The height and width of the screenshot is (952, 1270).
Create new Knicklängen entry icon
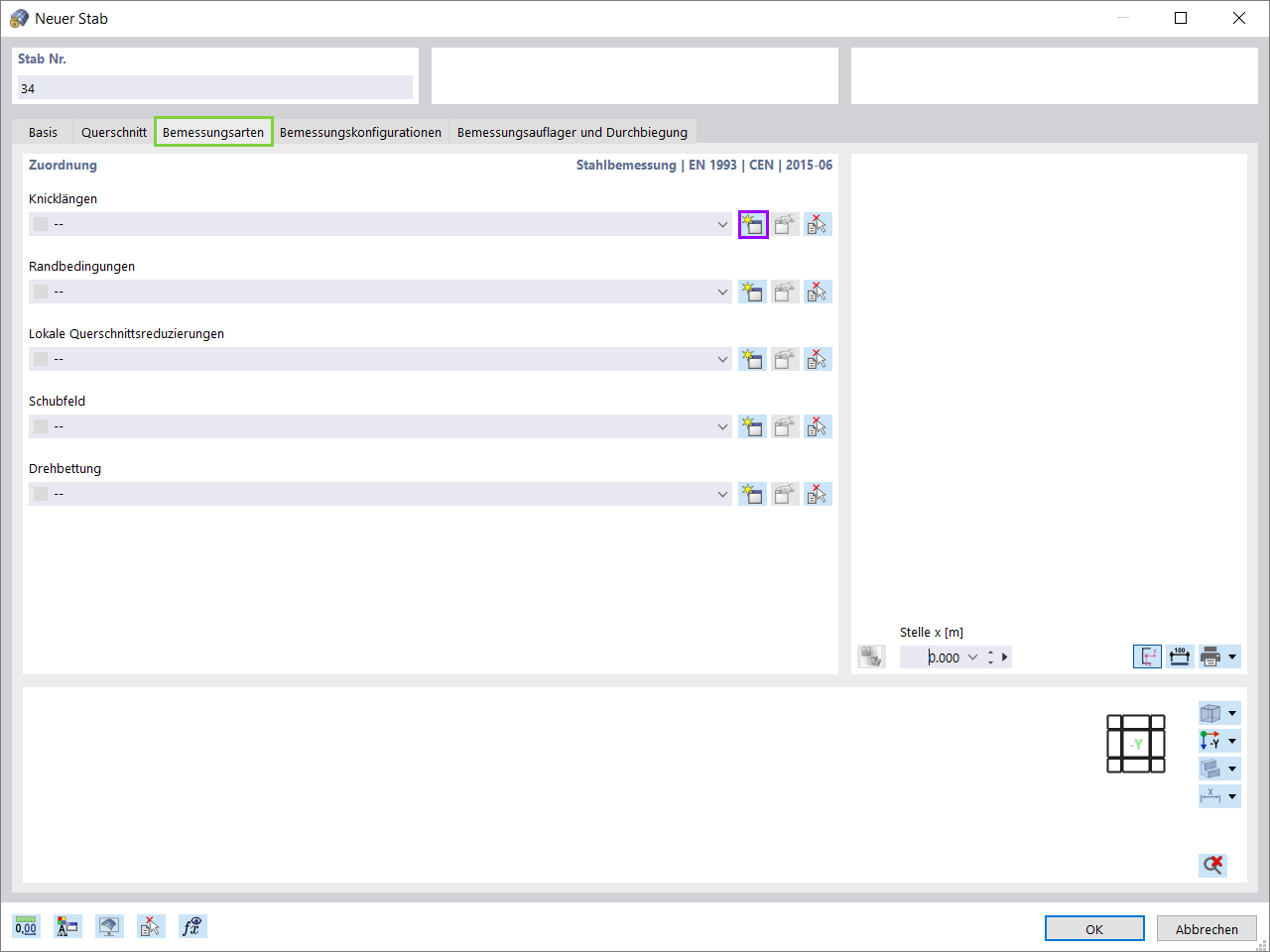[x=753, y=225]
